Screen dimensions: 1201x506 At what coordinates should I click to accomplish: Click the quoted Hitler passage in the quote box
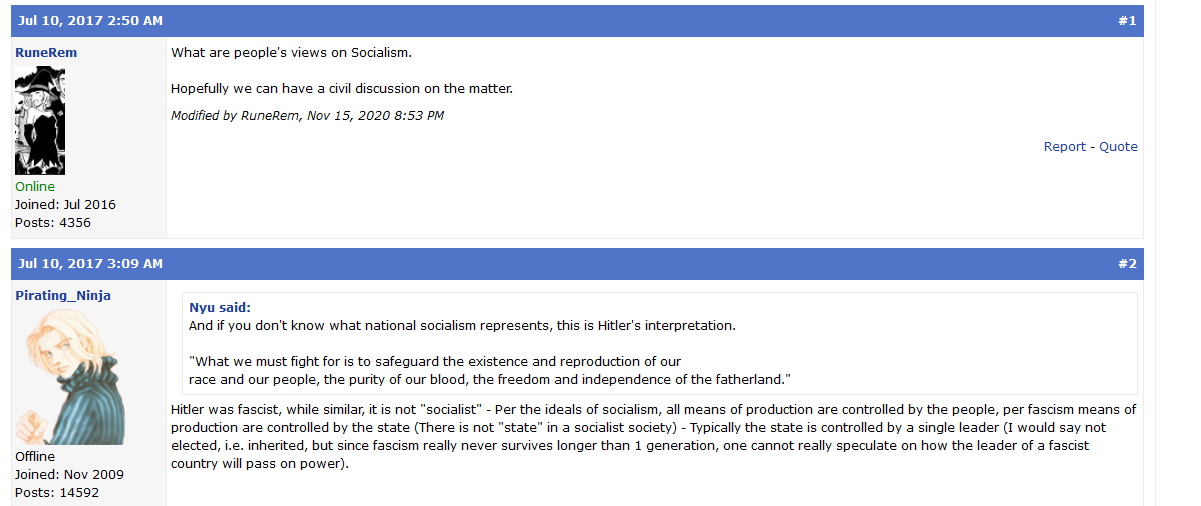490,370
